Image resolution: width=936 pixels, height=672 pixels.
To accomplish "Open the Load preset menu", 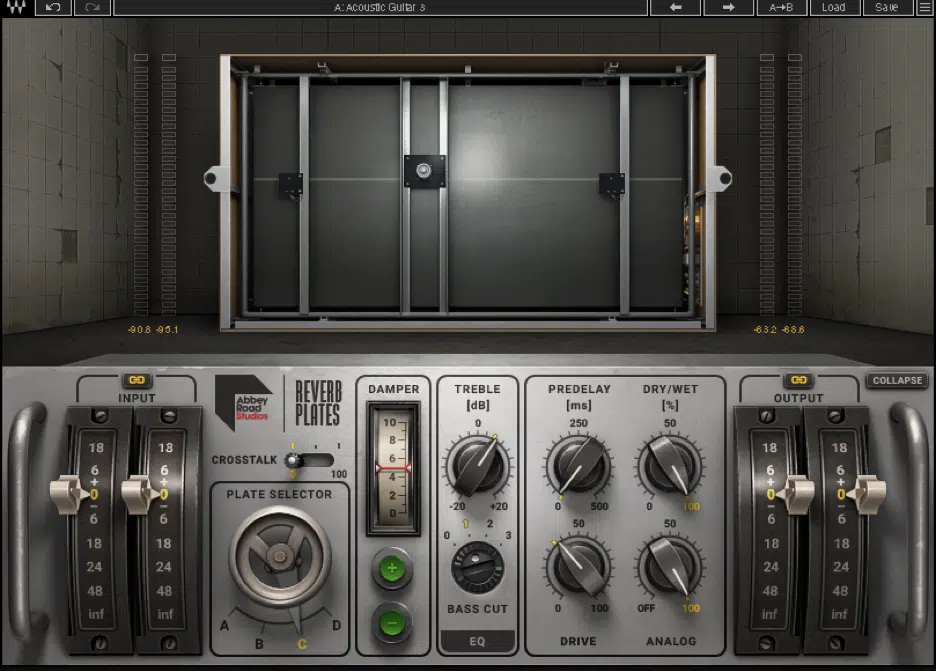I will tap(833, 7).
